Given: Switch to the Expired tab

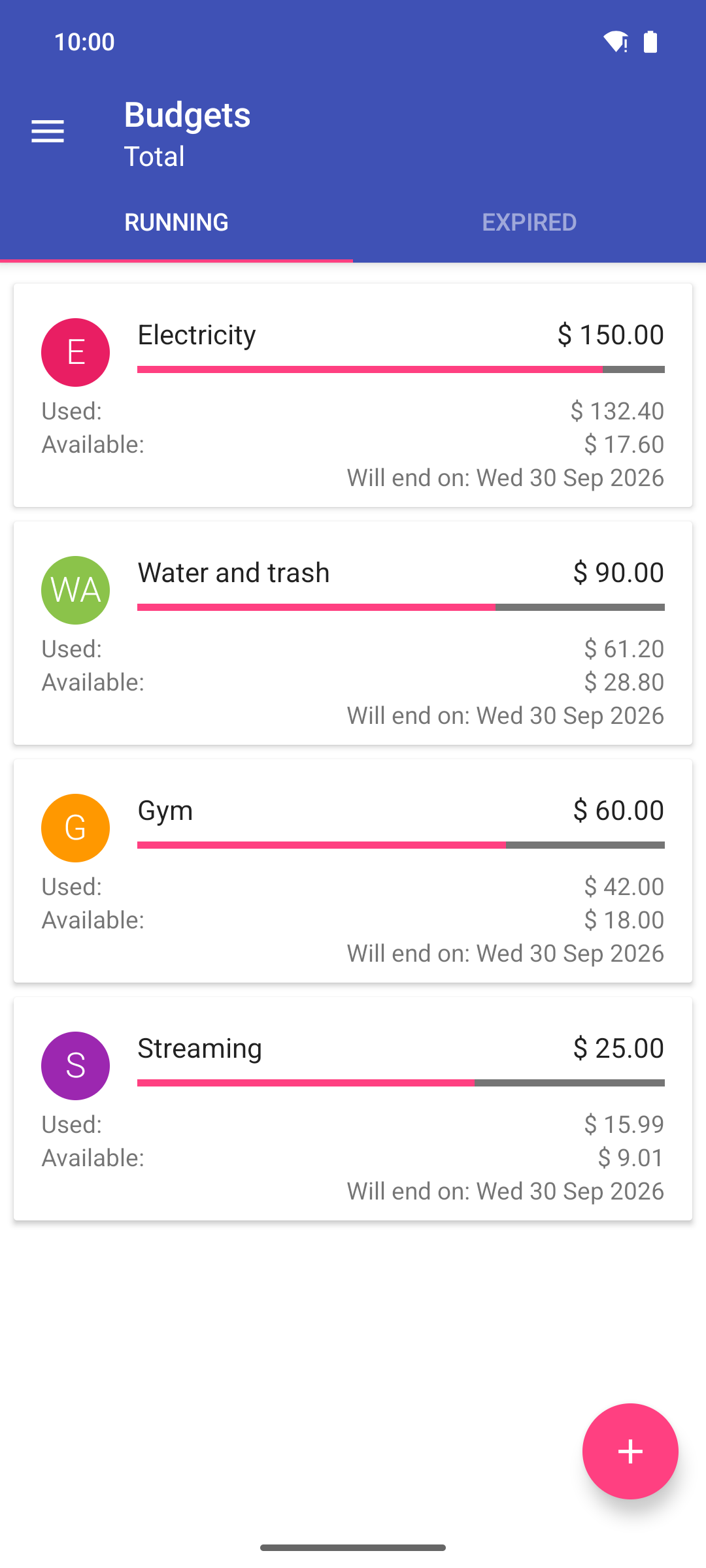Looking at the screenshot, I should 529,222.
